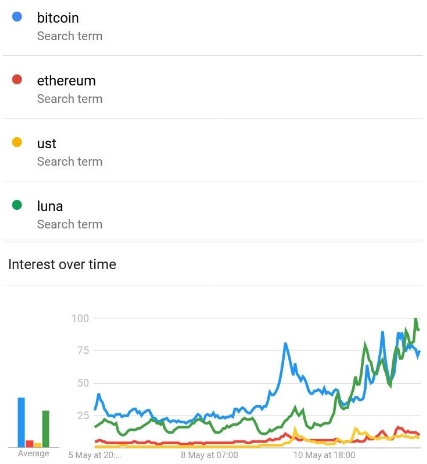Click the green luna average bar
Screen dimensions: 427x464
[46, 429]
